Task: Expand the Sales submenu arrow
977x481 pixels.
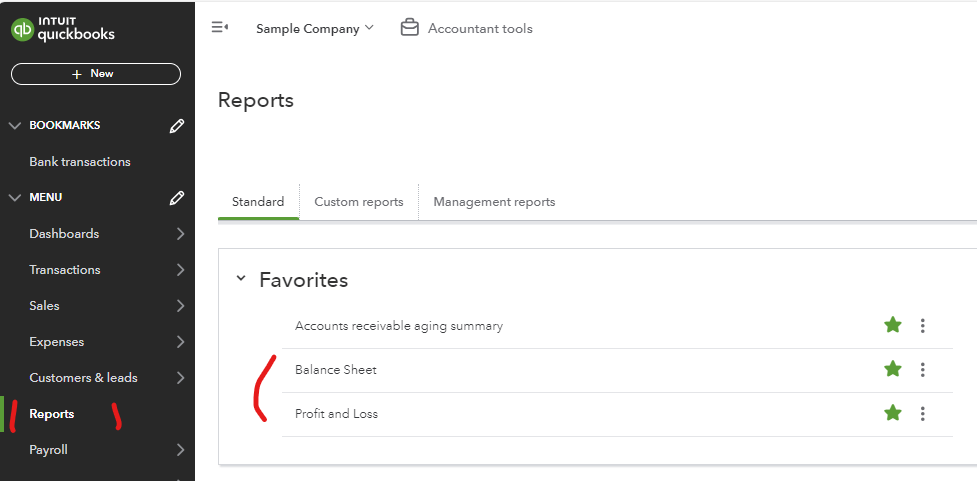Action: pos(180,306)
